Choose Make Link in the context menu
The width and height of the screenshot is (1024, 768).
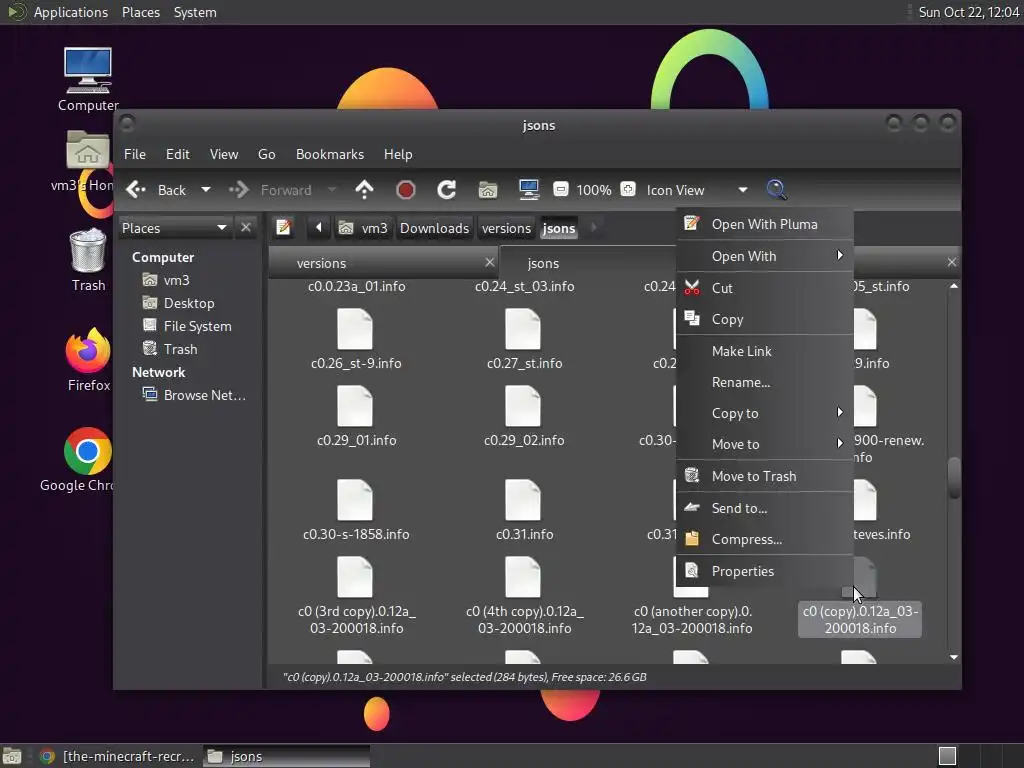click(x=765, y=351)
